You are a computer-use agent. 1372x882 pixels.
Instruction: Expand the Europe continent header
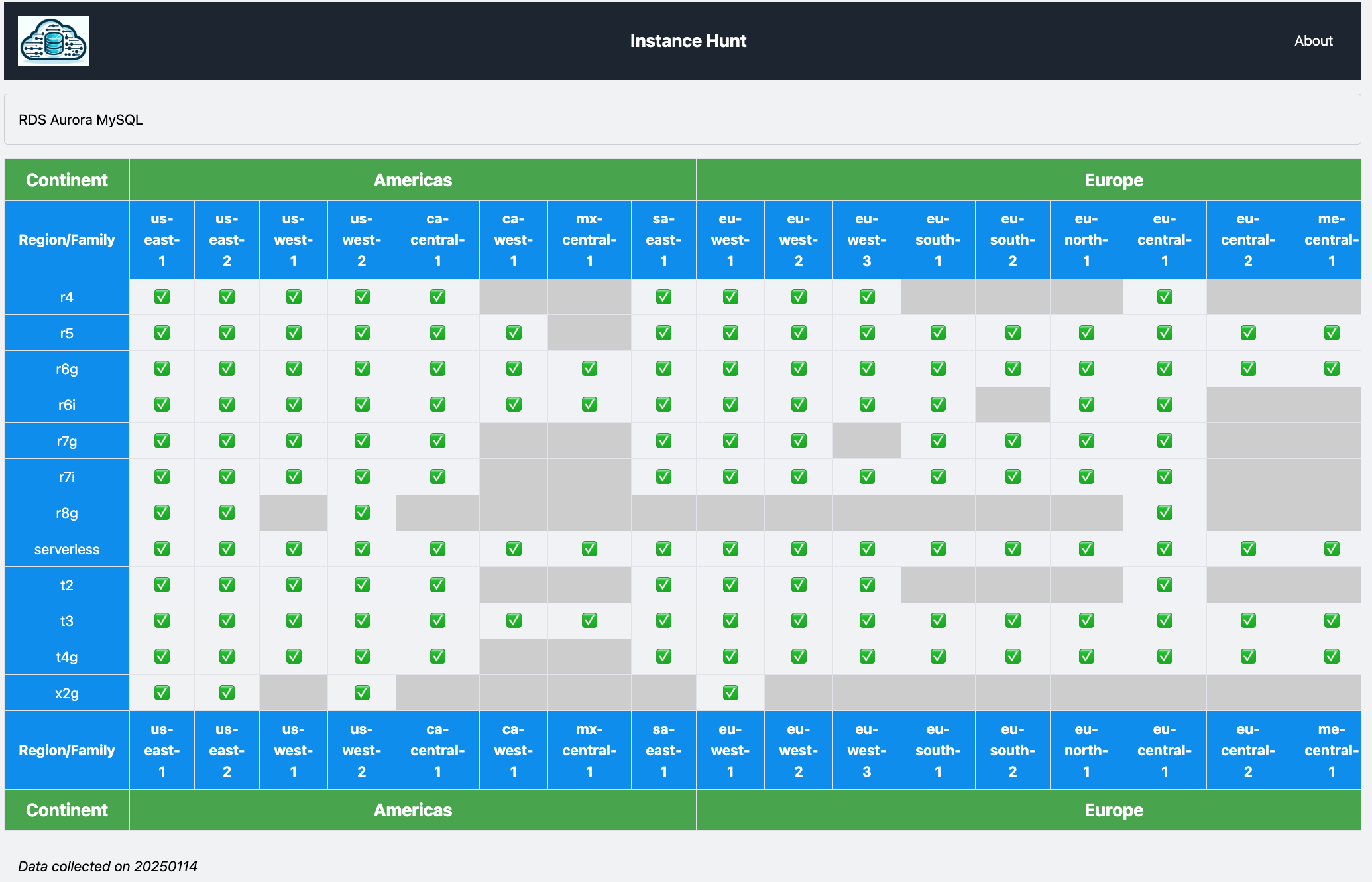[x=1113, y=180]
